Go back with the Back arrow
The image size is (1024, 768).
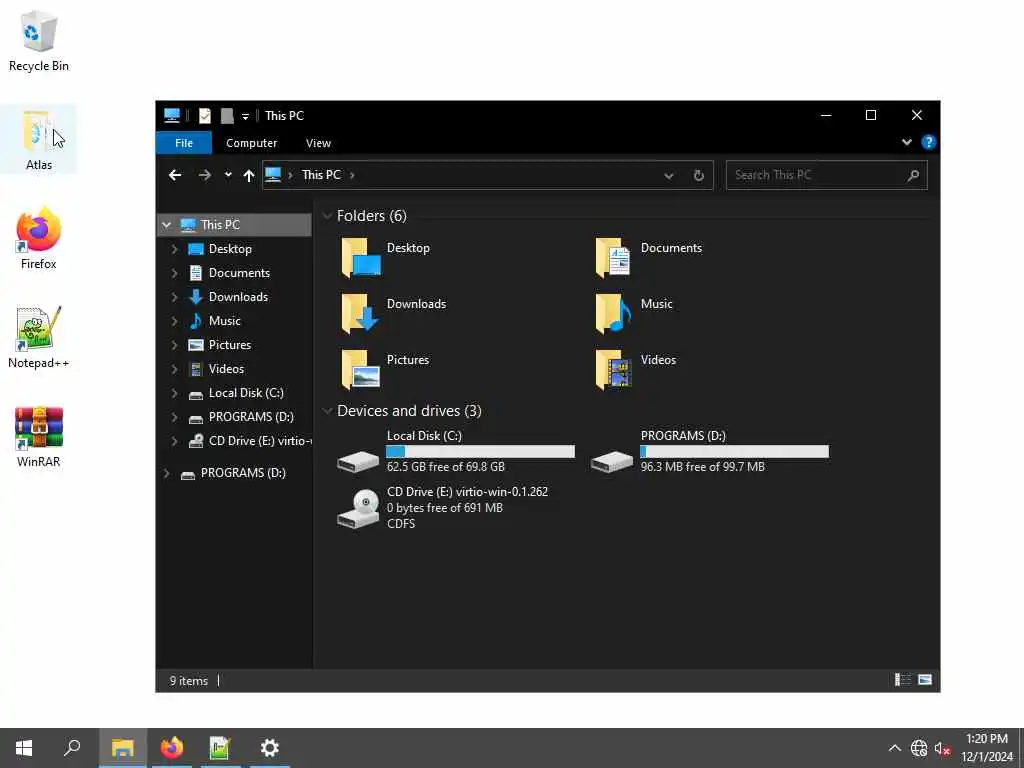click(175, 175)
